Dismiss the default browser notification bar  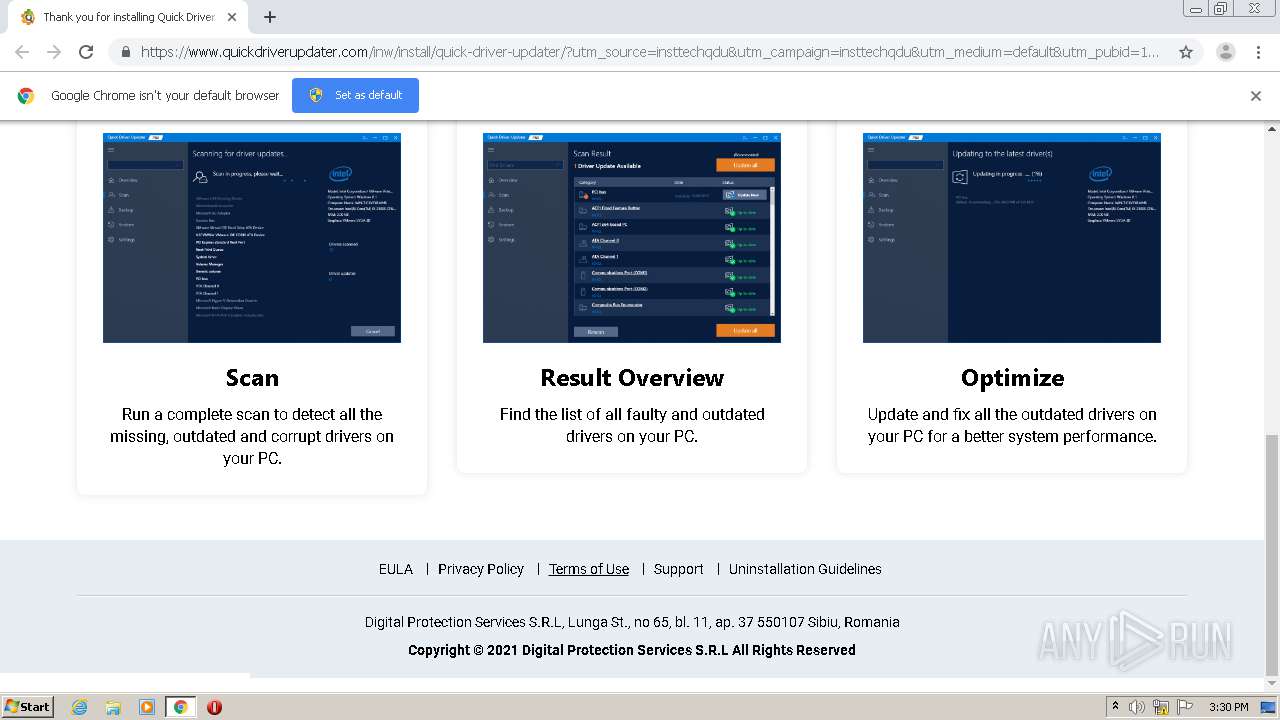[1256, 96]
